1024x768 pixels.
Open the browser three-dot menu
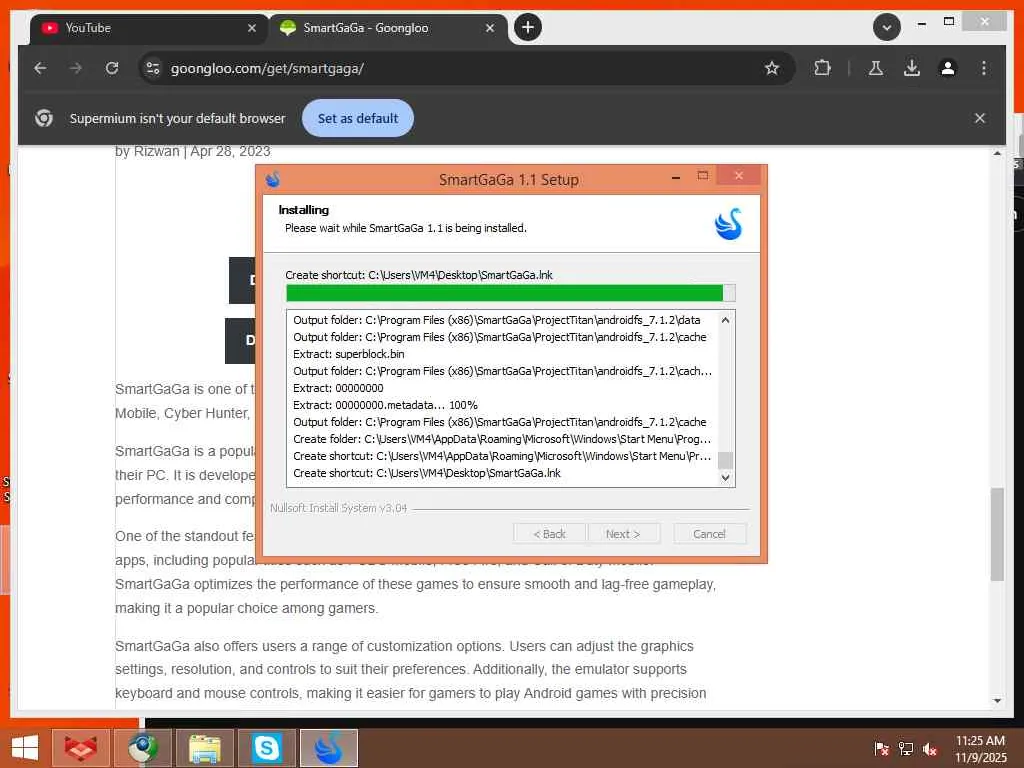[984, 68]
